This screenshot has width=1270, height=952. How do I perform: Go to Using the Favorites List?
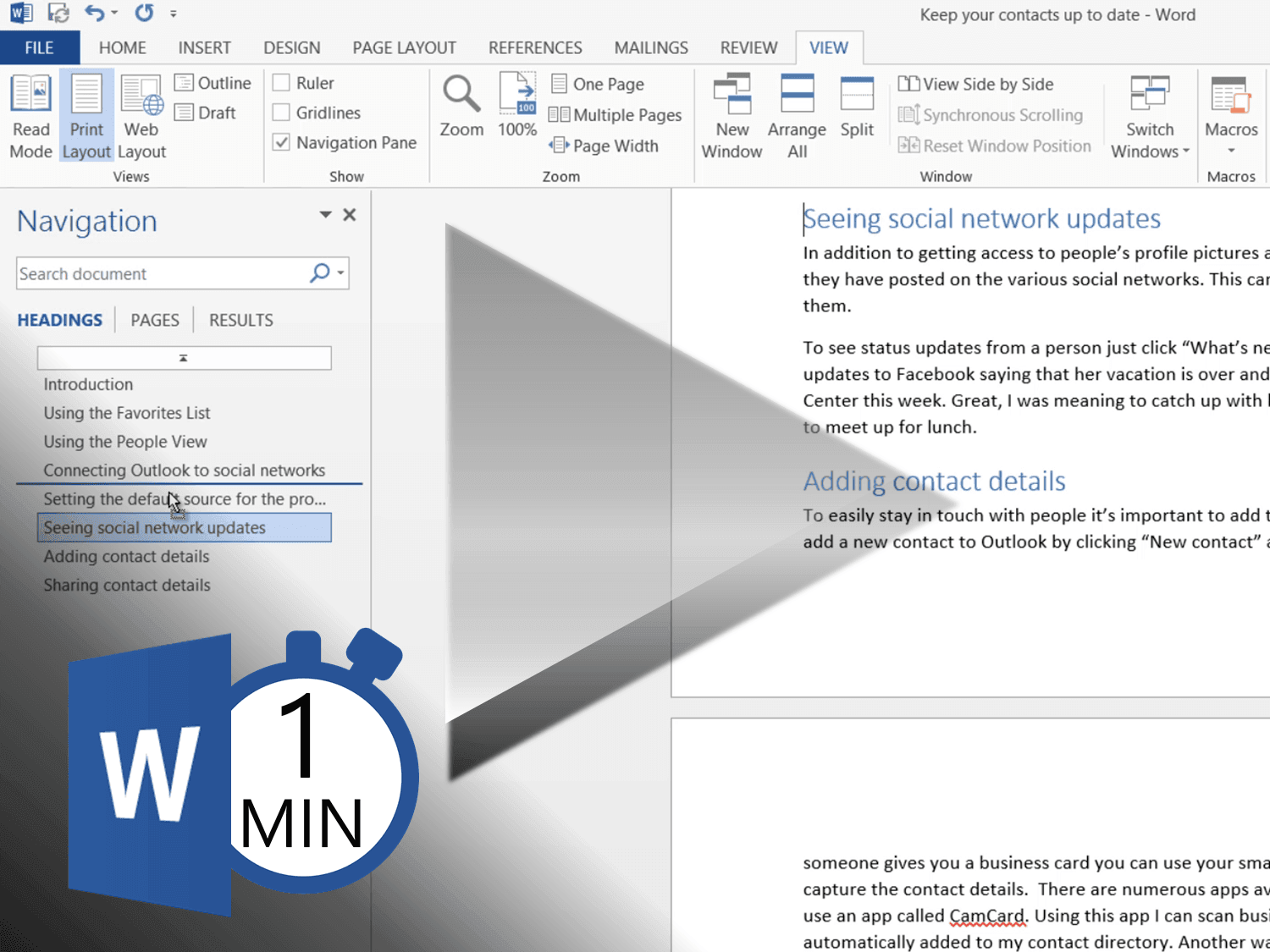(x=127, y=413)
